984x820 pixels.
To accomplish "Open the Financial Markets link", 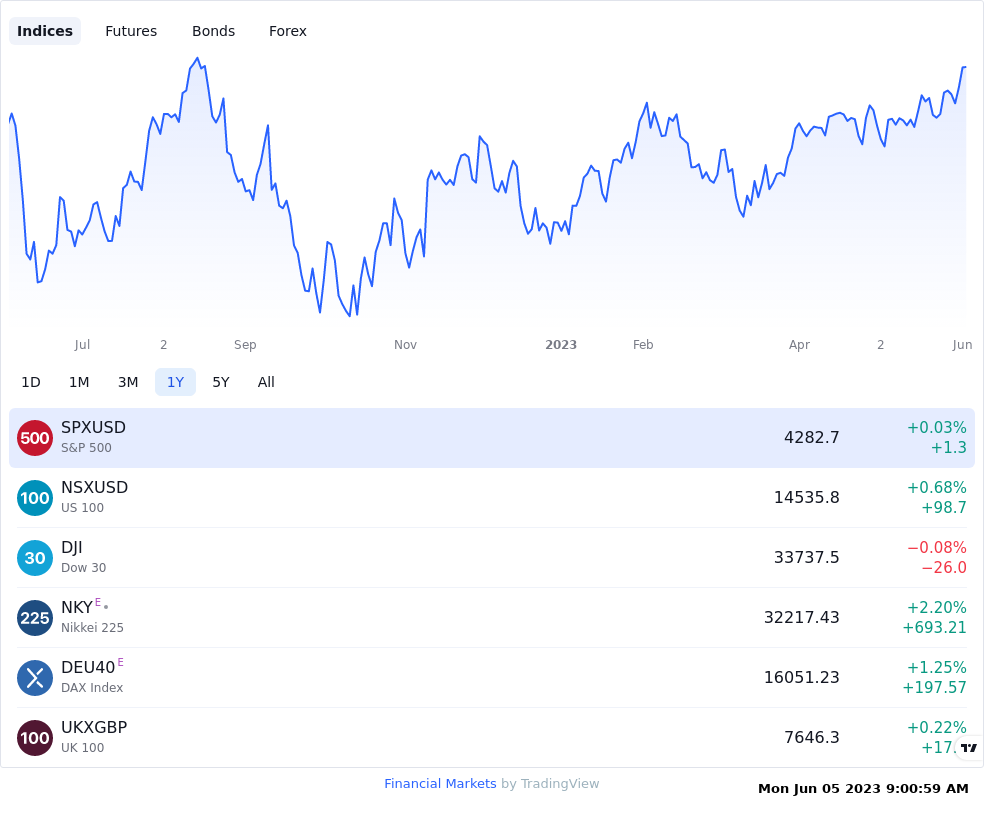I will tap(440, 784).
